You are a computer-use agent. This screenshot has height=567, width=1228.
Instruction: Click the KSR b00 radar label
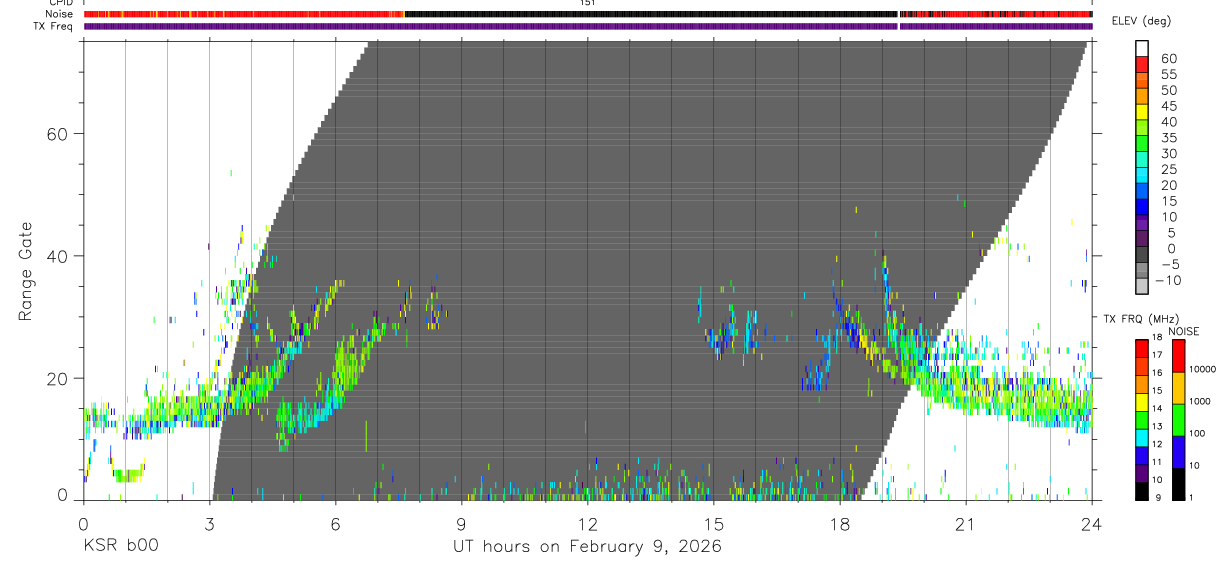click(x=121, y=546)
